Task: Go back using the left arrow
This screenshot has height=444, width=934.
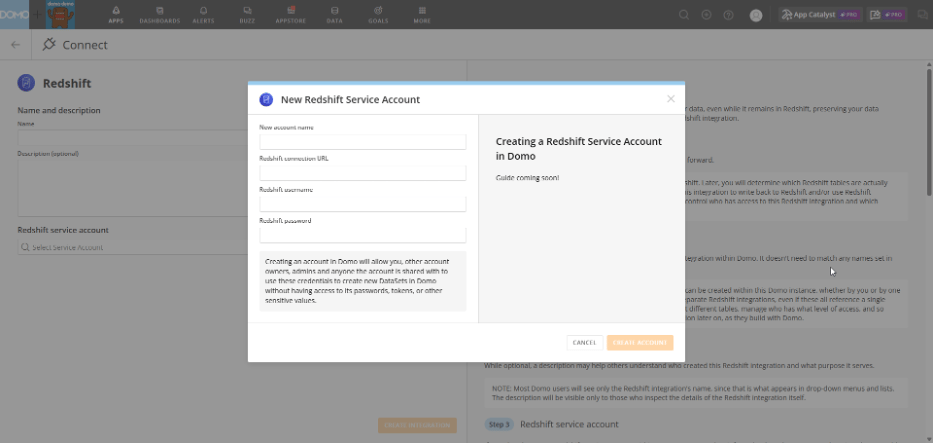Action: point(15,45)
